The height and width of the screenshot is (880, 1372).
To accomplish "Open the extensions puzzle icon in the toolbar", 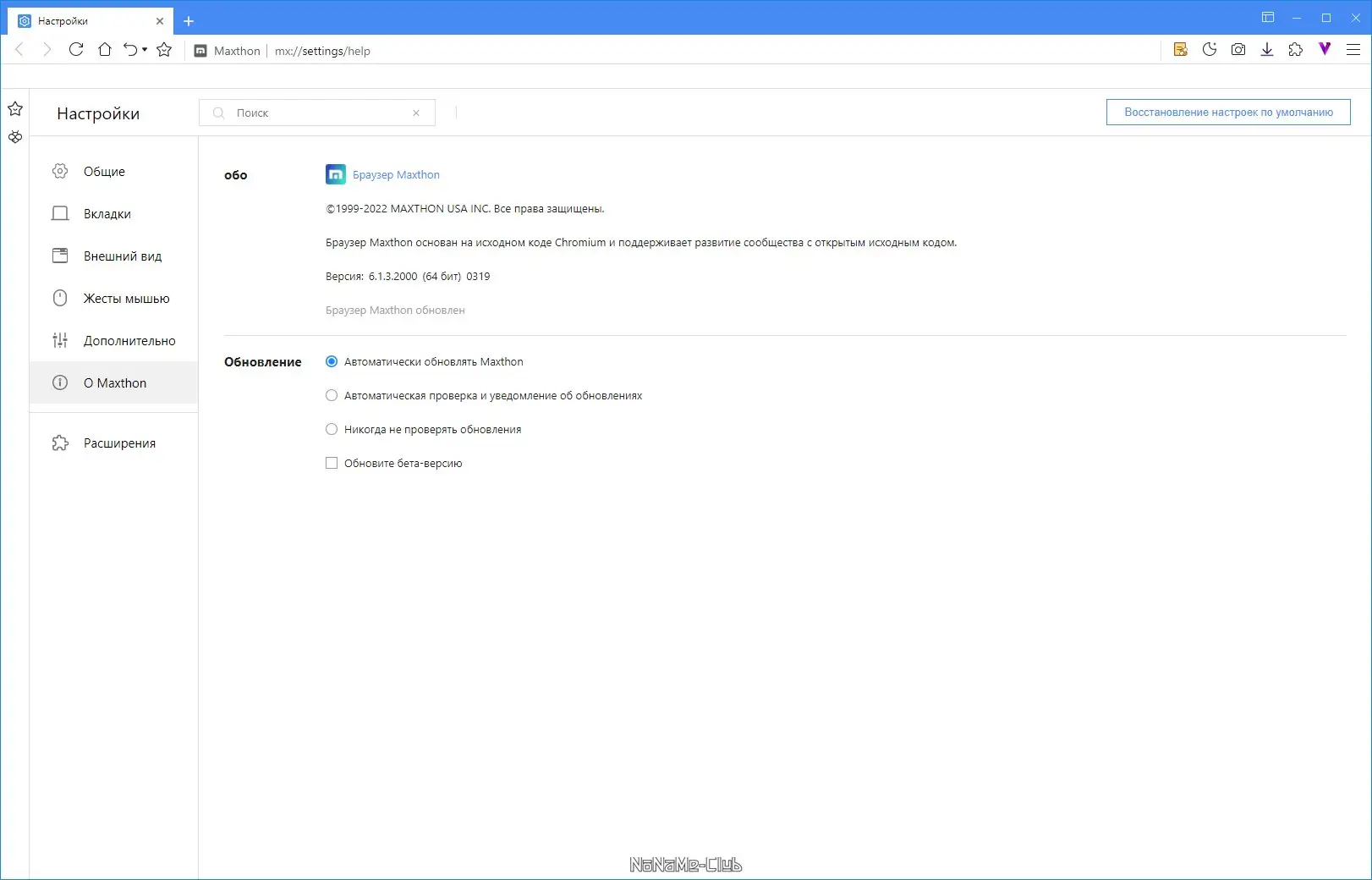I will pyautogui.click(x=1296, y=50).
